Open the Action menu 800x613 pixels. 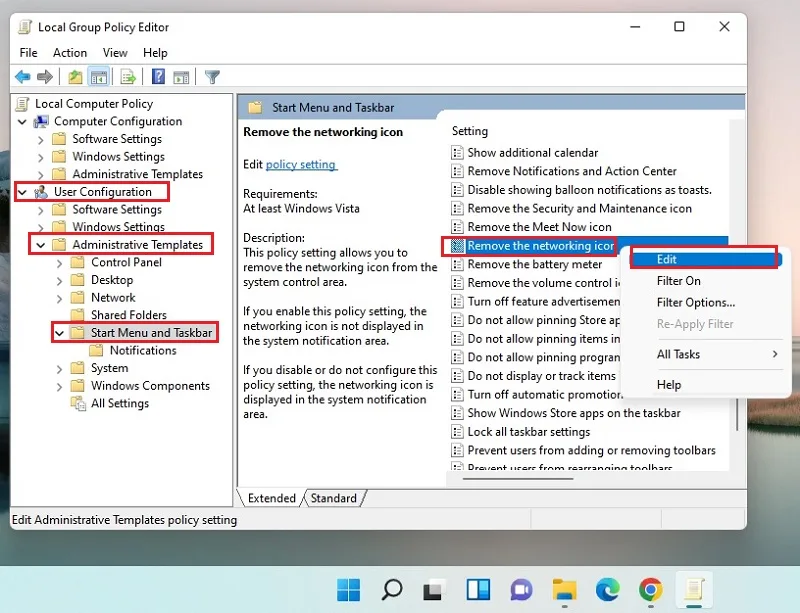pyautogui.click(x=70, y=53)
